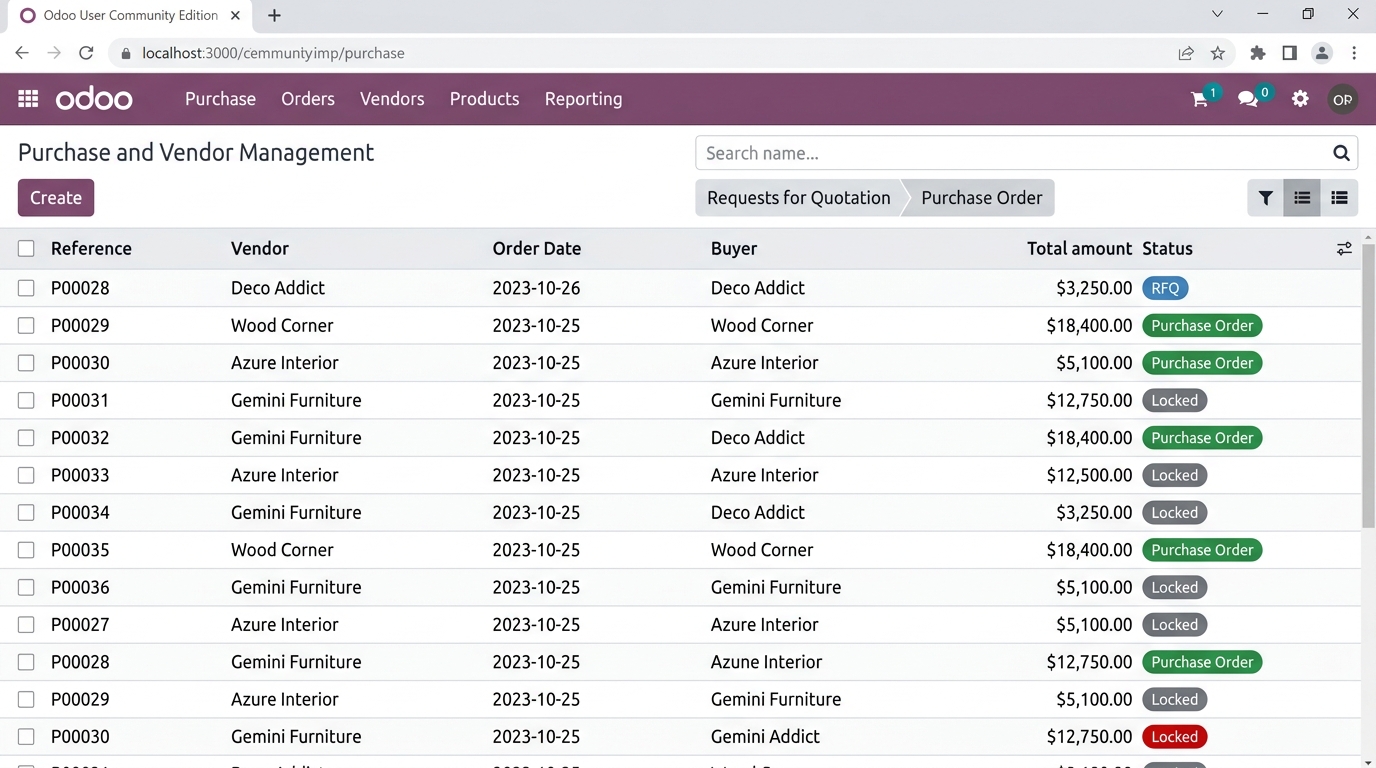Select the P00036 row checkbox
This screenshot has width=1376, height=768.
[x=26, y=587]
